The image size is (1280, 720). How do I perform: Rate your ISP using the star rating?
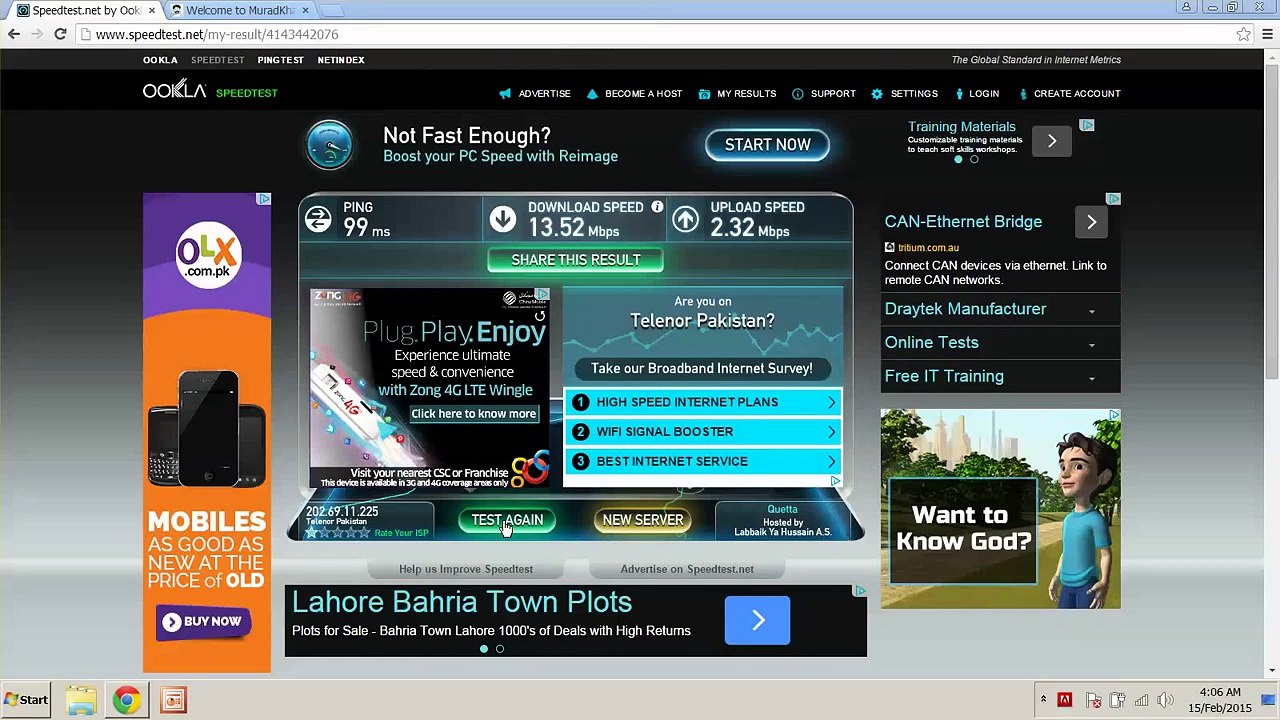click(338, 533)
